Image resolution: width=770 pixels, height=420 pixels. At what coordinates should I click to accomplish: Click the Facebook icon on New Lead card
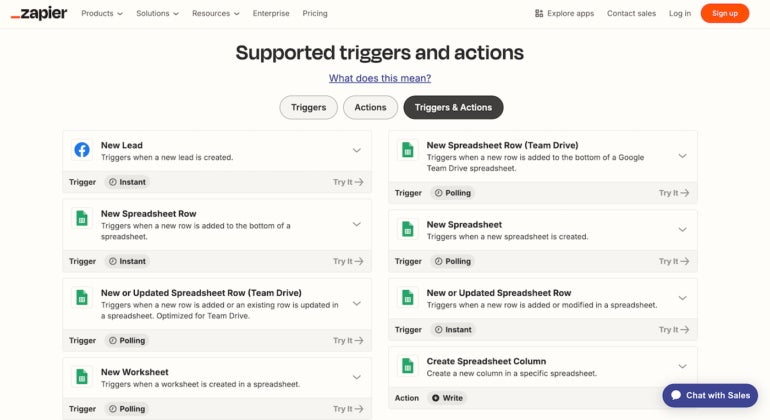click(x=82, y=150)
